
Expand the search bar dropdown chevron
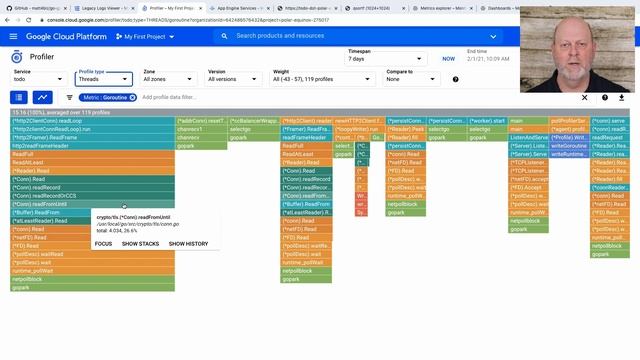(493, 36)
